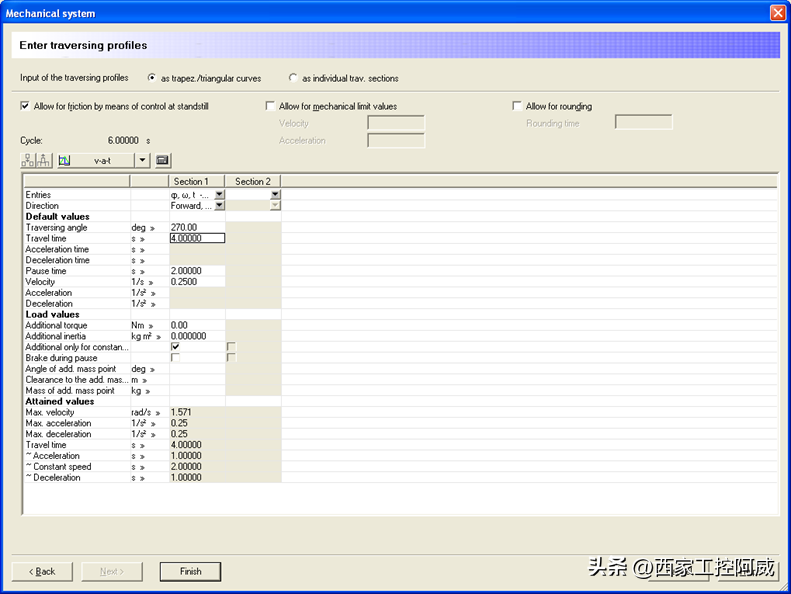Click the Finish button
The height and width of the screenshot is (594, 791).
pyautogui.click(x=190, y=571)
